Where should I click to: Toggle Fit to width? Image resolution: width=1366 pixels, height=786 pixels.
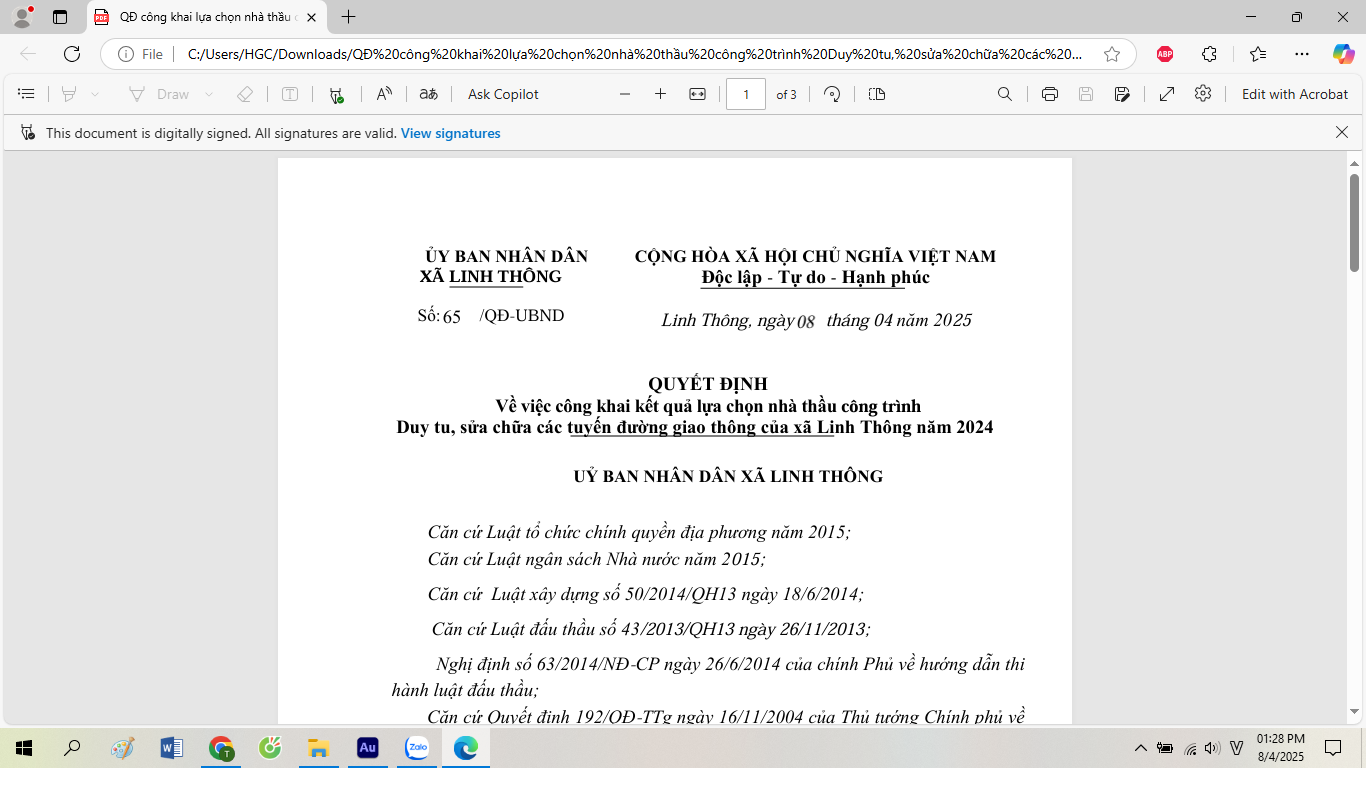(698, 94)
